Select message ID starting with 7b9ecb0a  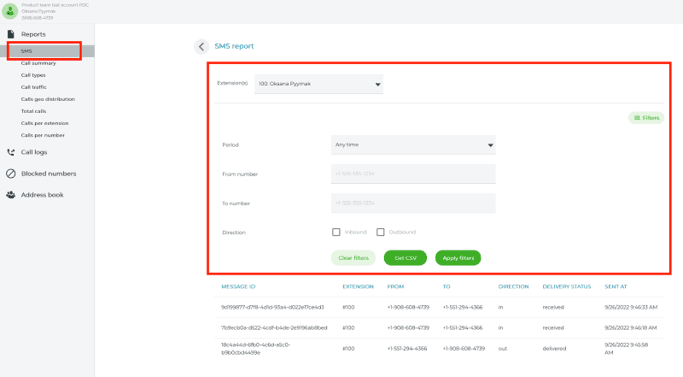(x=274, y=328)
